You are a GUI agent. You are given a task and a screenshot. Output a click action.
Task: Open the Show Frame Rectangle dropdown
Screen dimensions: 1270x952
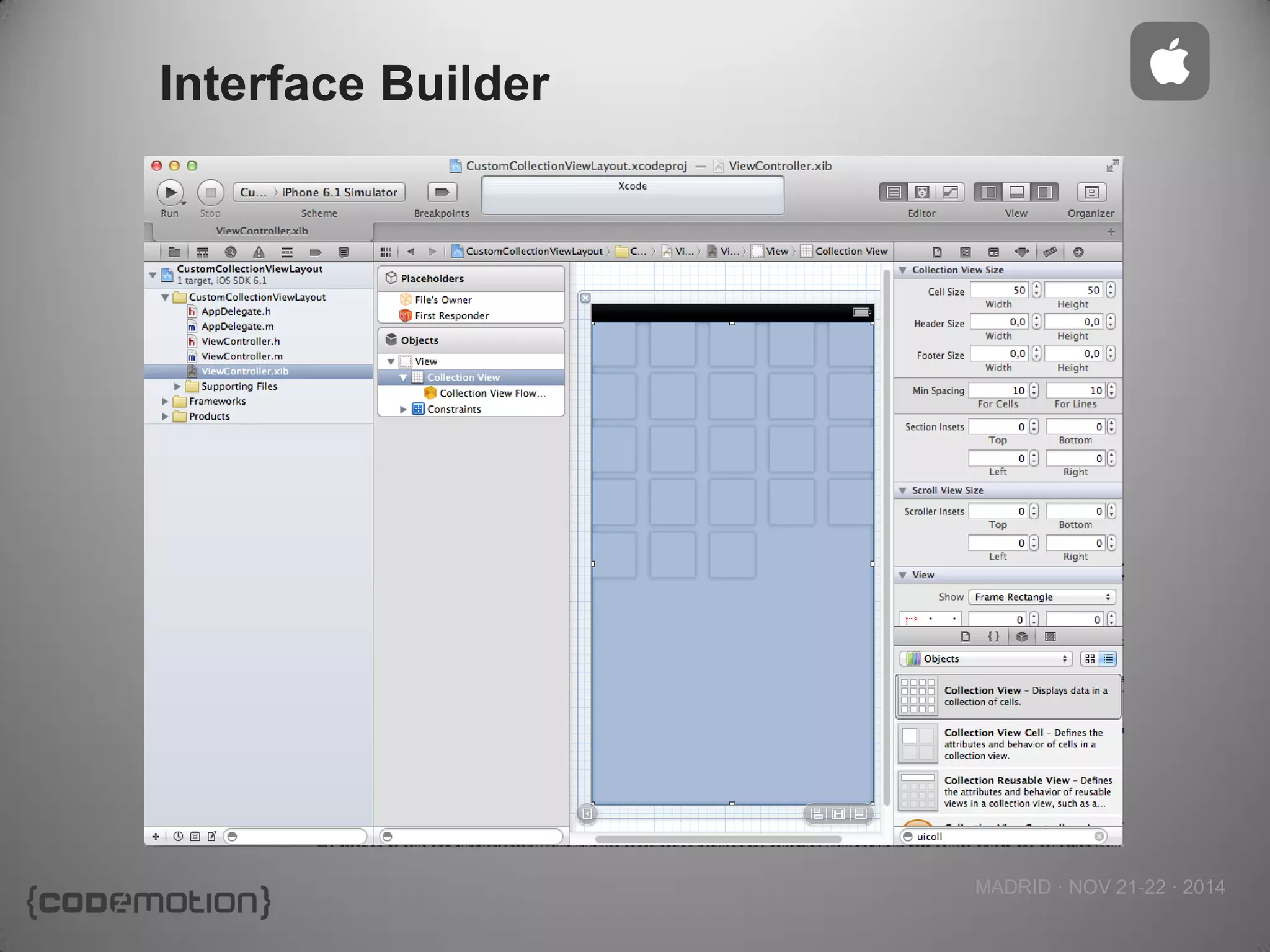[1042, 597]
